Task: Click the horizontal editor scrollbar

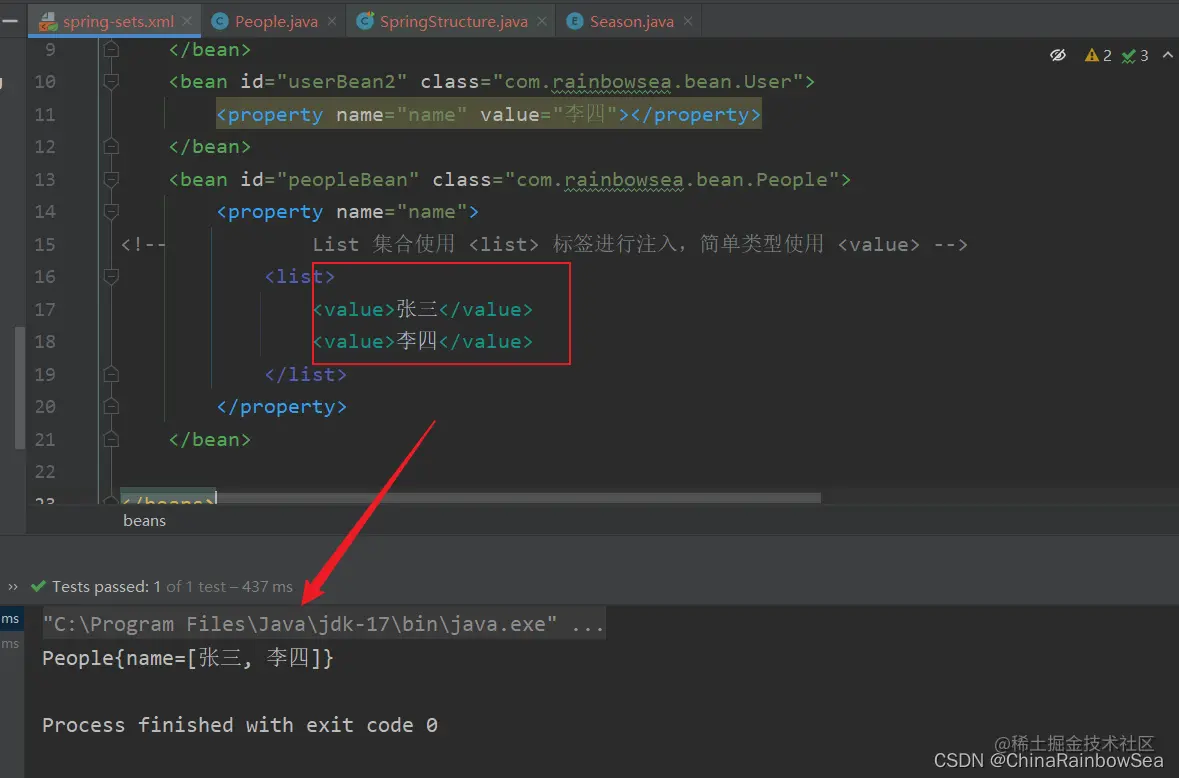Action: 519,498
